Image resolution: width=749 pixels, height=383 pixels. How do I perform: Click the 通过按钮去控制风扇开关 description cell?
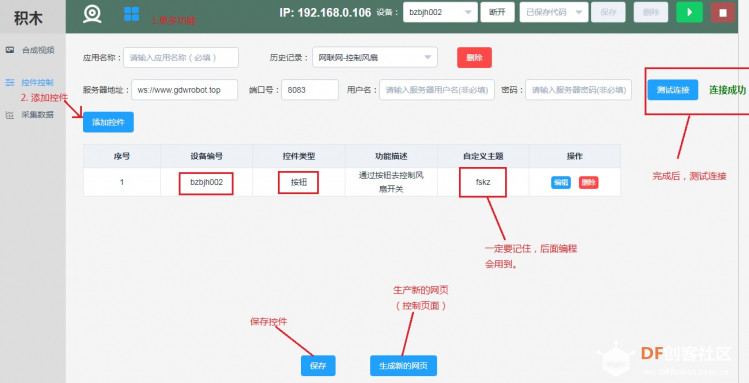click(x=391, y=182)
